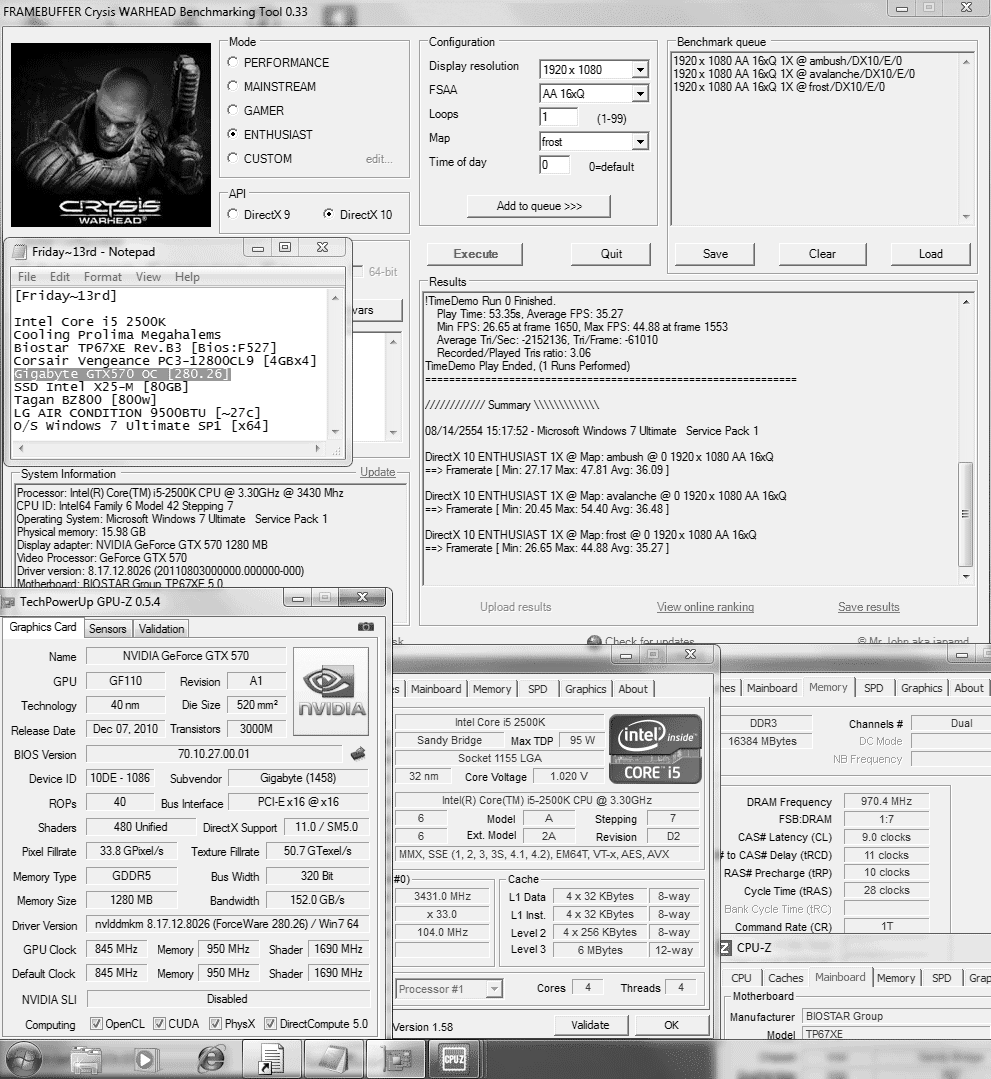Load a benchmark queue

tap(930, 254)
